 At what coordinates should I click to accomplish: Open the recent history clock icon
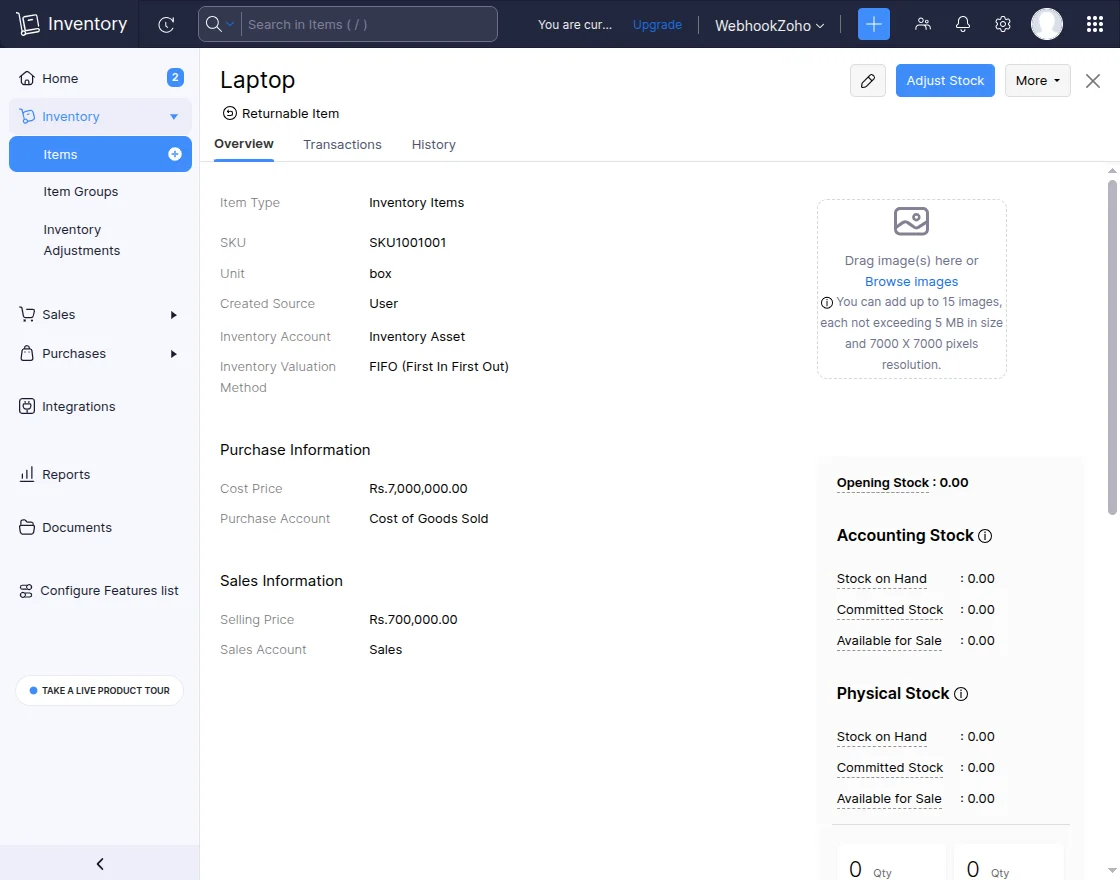coord(166,24)
